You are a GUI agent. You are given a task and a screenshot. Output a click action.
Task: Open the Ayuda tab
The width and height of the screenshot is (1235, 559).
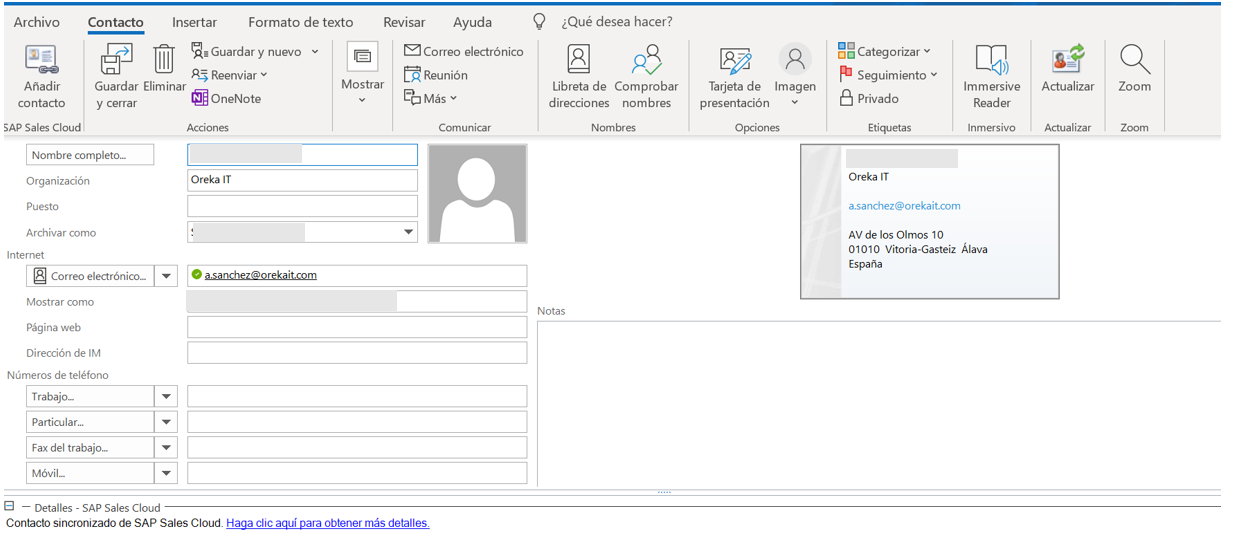(472, 22)
